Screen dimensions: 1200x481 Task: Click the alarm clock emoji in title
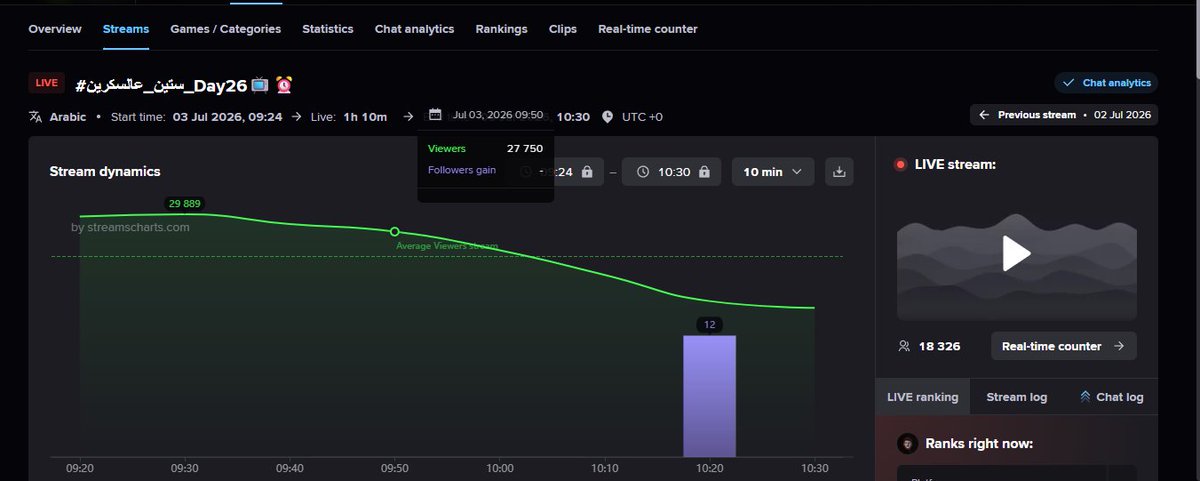tap(284, 85)
